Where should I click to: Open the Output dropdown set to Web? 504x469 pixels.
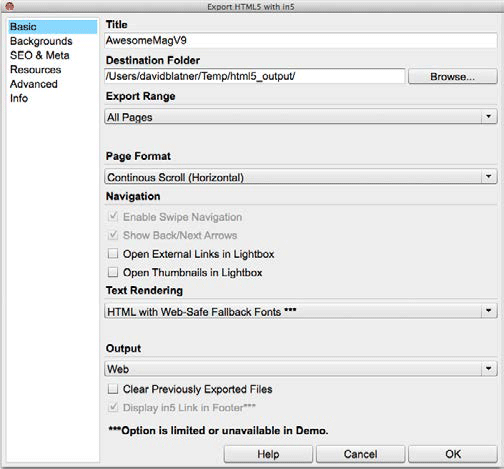tap(301, 369)
